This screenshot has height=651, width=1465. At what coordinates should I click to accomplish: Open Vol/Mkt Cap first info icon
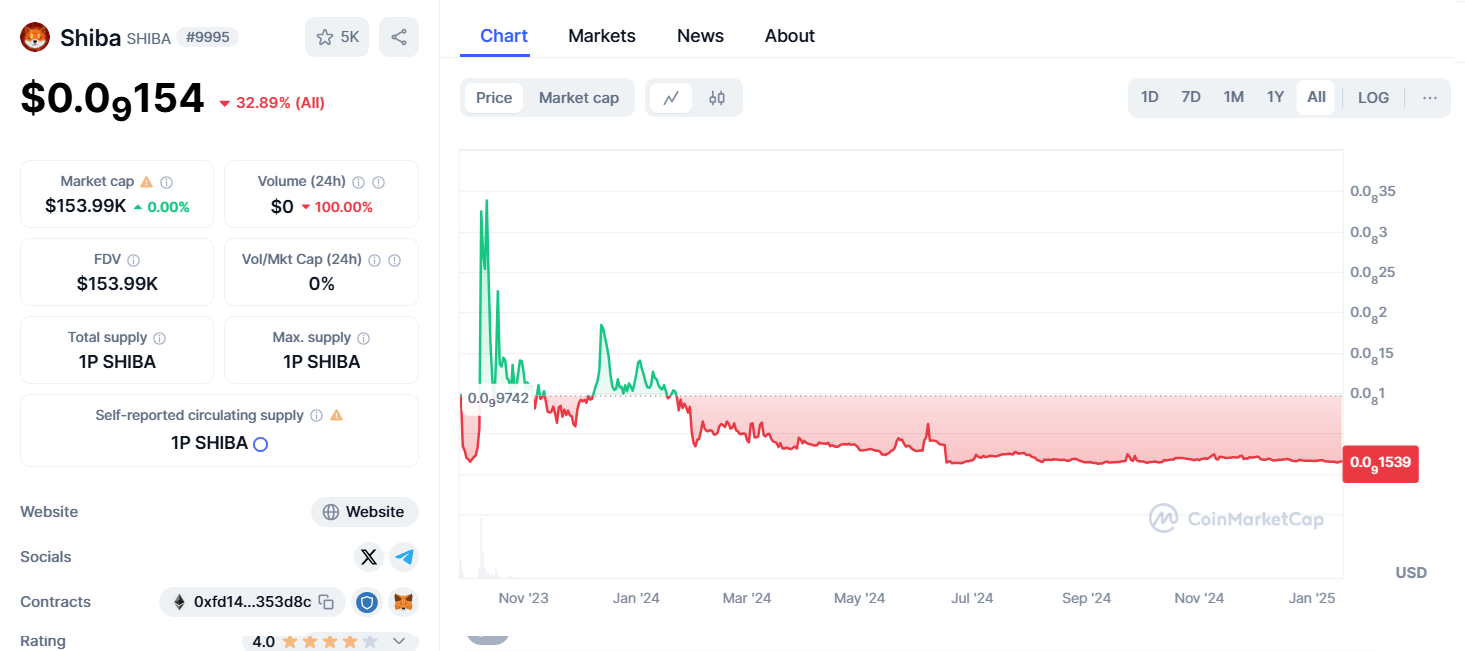tap(374, 260)
